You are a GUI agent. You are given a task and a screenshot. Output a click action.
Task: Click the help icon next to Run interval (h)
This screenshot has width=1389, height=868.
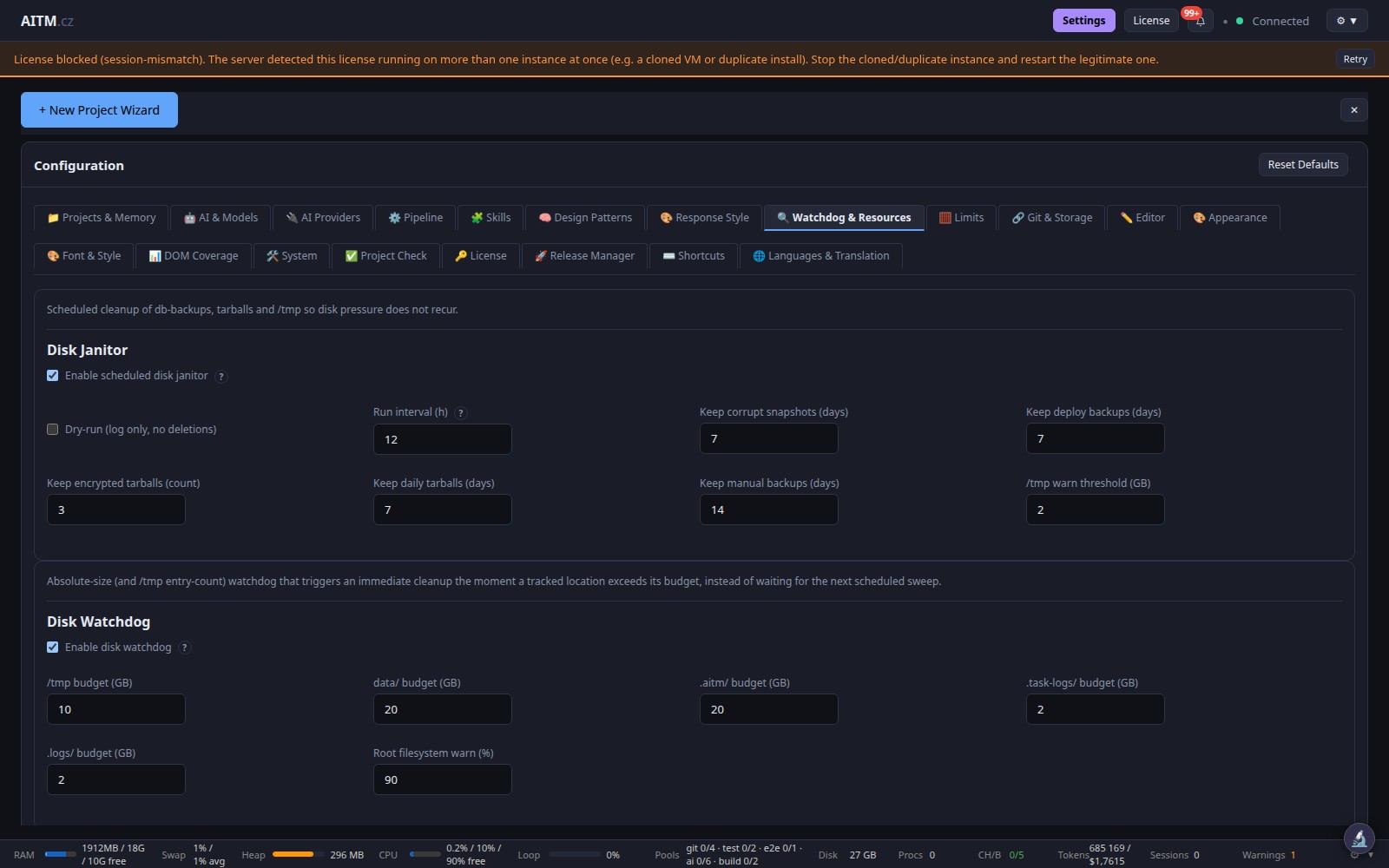(x=461, y=412)
